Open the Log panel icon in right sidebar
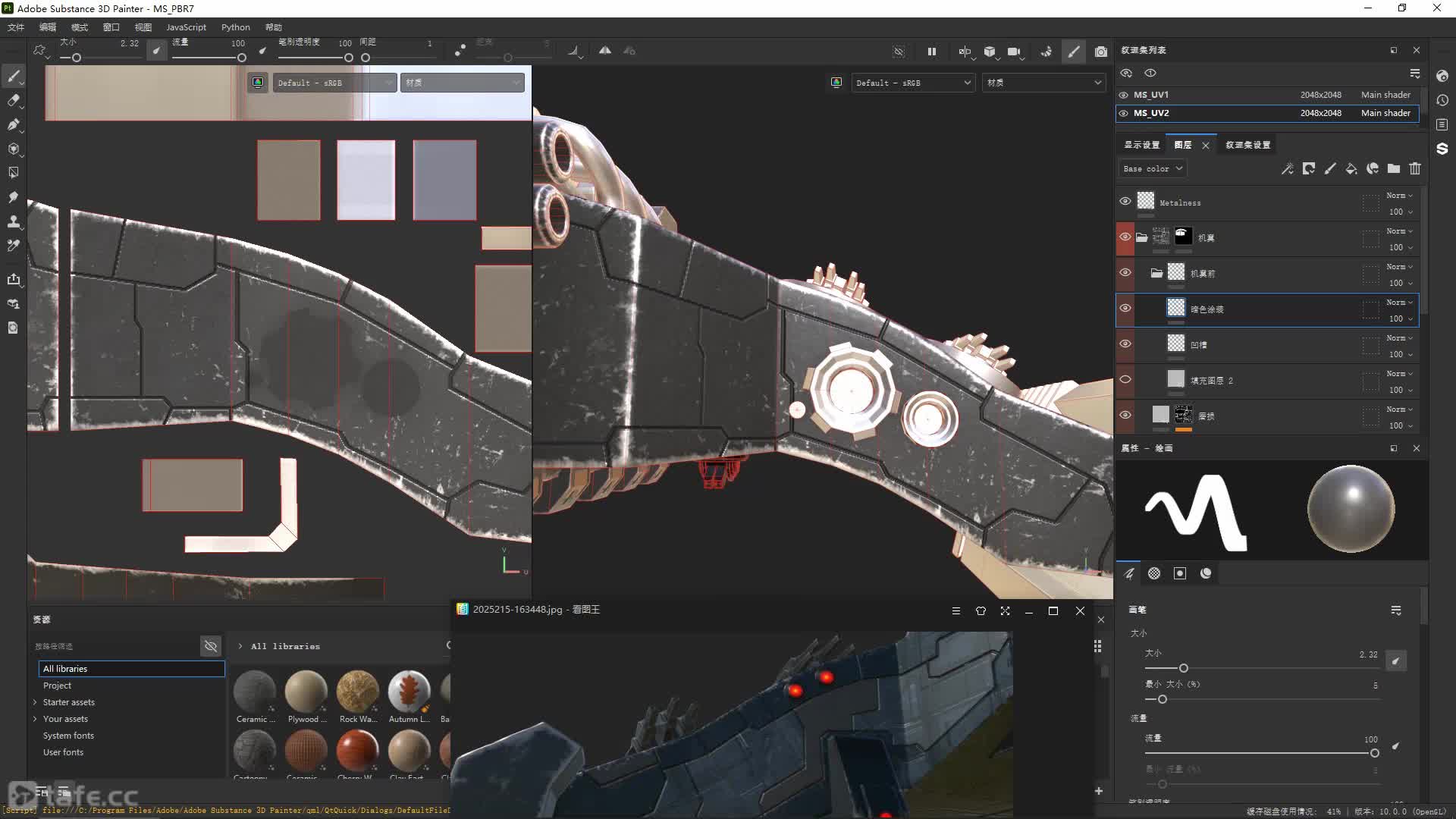This screenshot has height=819, width=1456. pos(1442,124)
